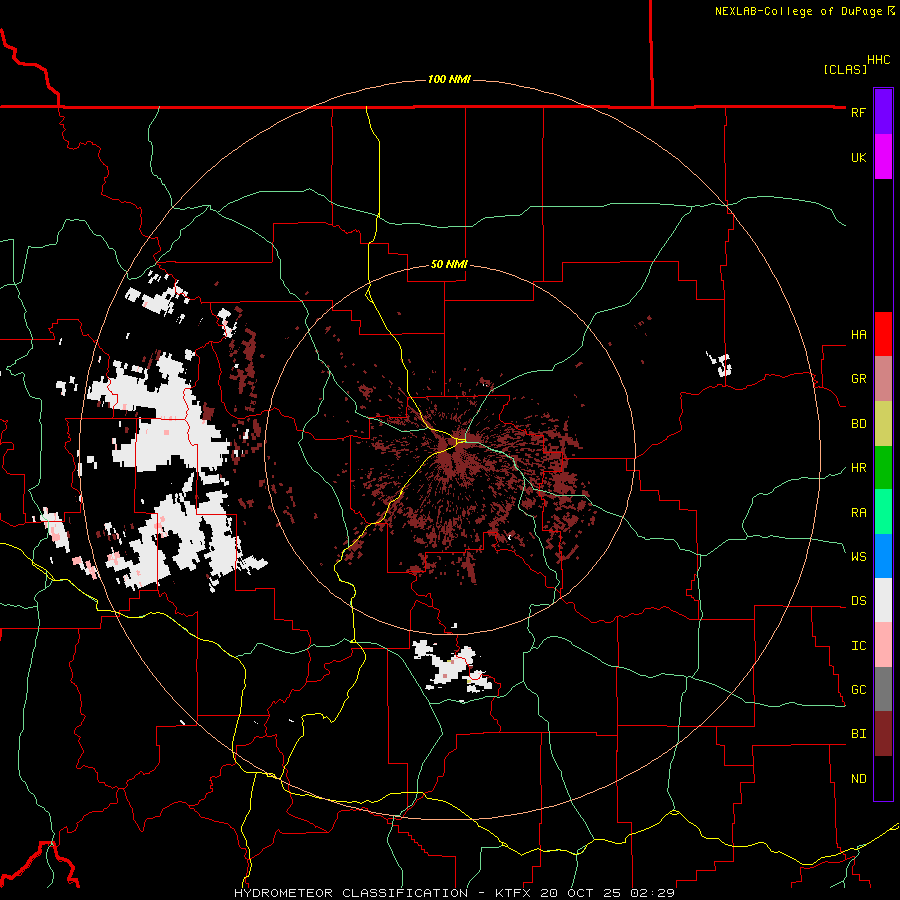Click the HHC product label
The width and height of the screenshot is (900, 900).
[879, 60]
